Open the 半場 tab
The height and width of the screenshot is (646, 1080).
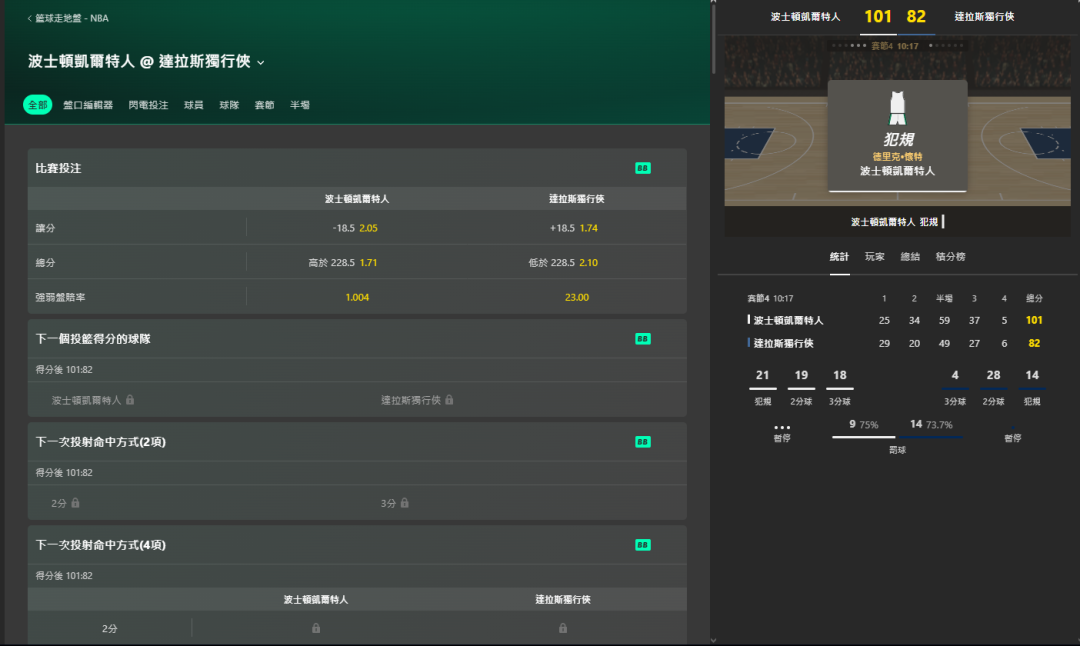tap(300, 105)
